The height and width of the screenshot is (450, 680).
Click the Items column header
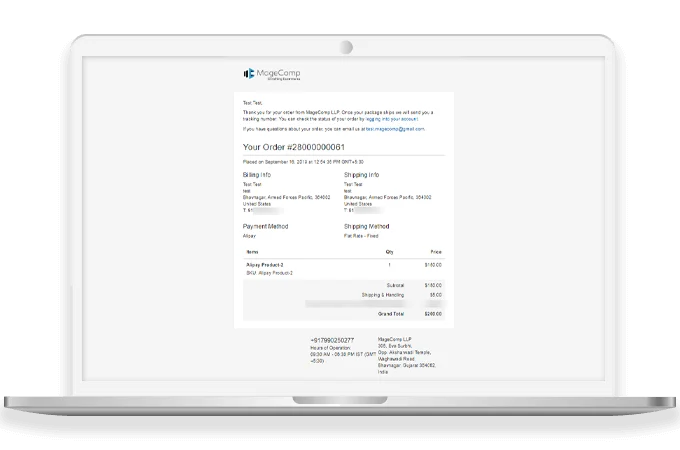click(251, 252)
